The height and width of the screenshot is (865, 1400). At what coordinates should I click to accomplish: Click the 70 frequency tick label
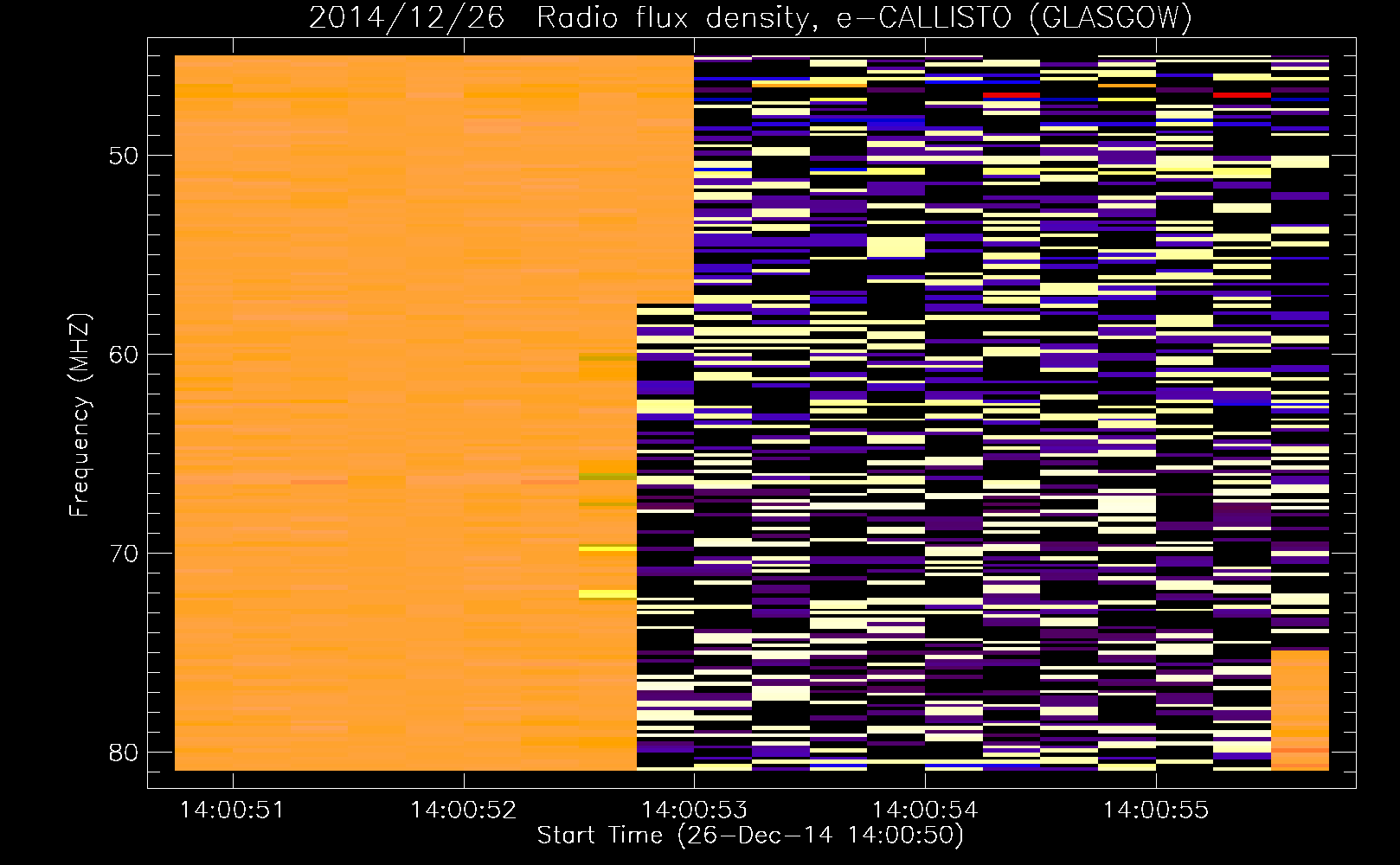(x=125, y=554)
